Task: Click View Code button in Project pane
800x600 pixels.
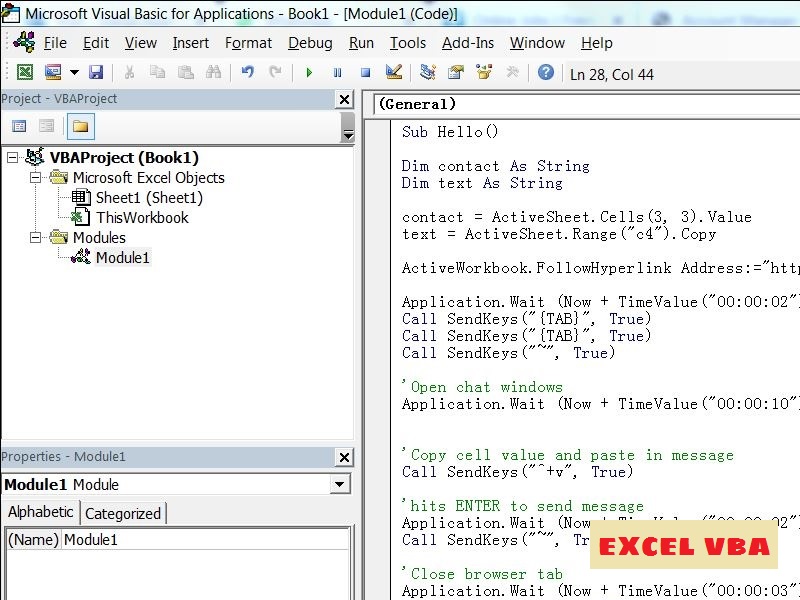Action: point(19,126)
